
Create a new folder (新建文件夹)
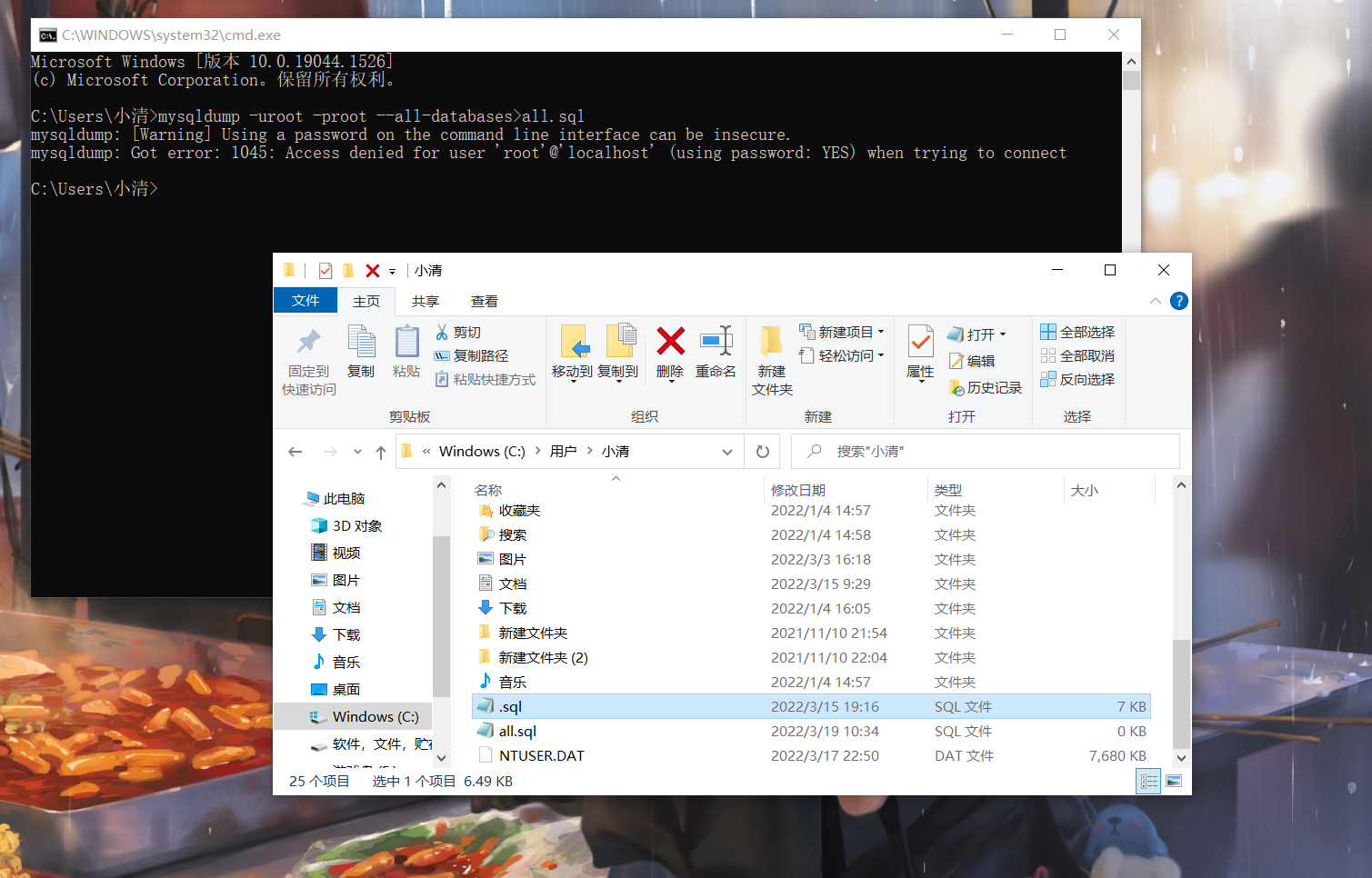click(772, 361)
